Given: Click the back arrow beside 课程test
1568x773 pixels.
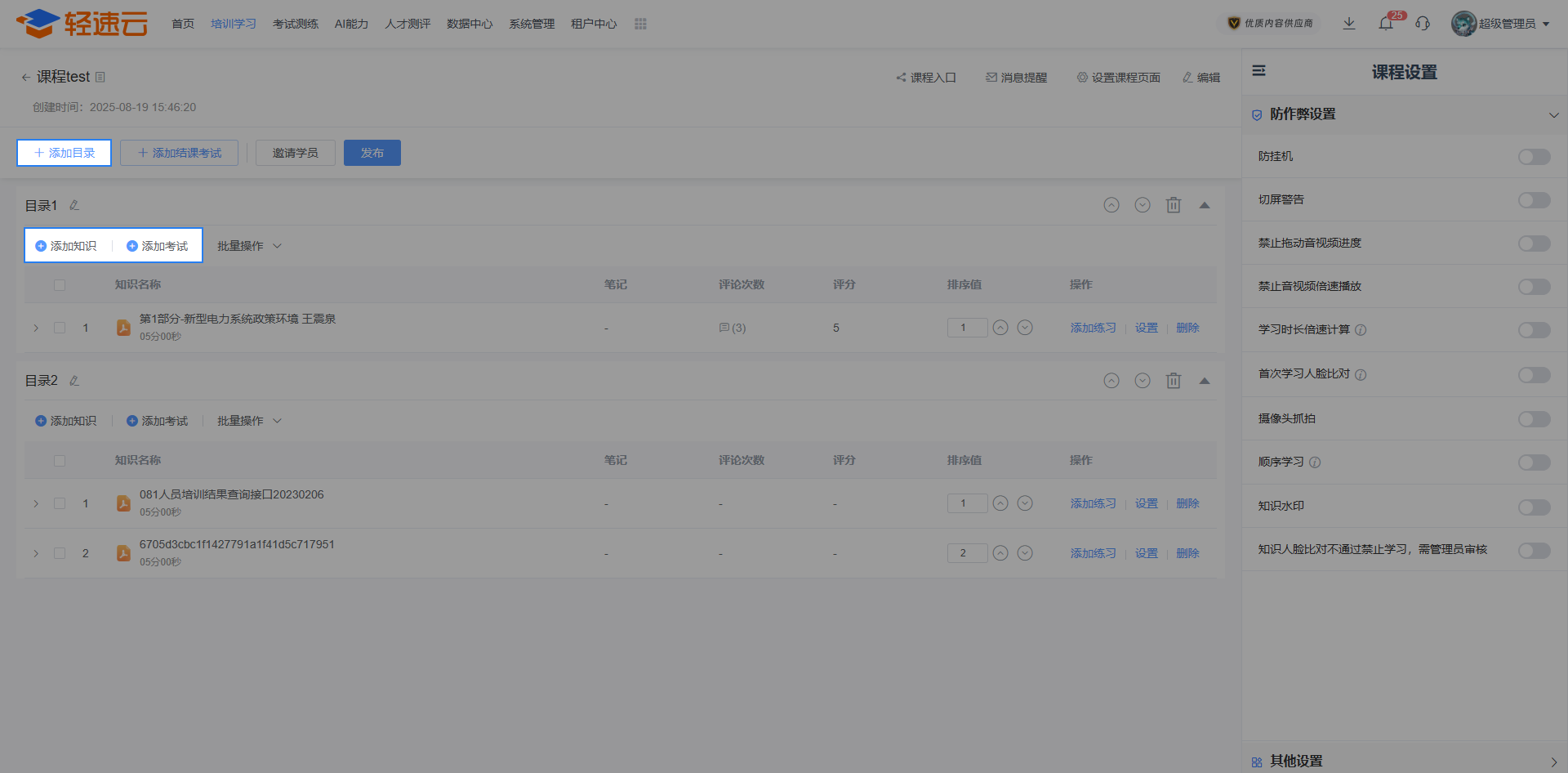Looking at the screenshot, I should pyautogui.click(x=25, y=78).
